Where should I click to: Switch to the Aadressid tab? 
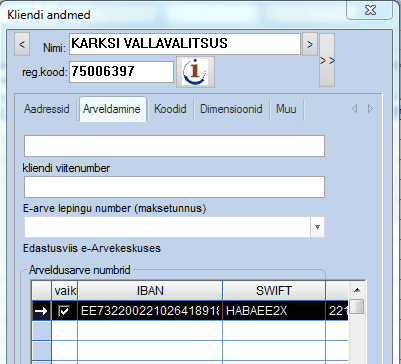[47, 109]
